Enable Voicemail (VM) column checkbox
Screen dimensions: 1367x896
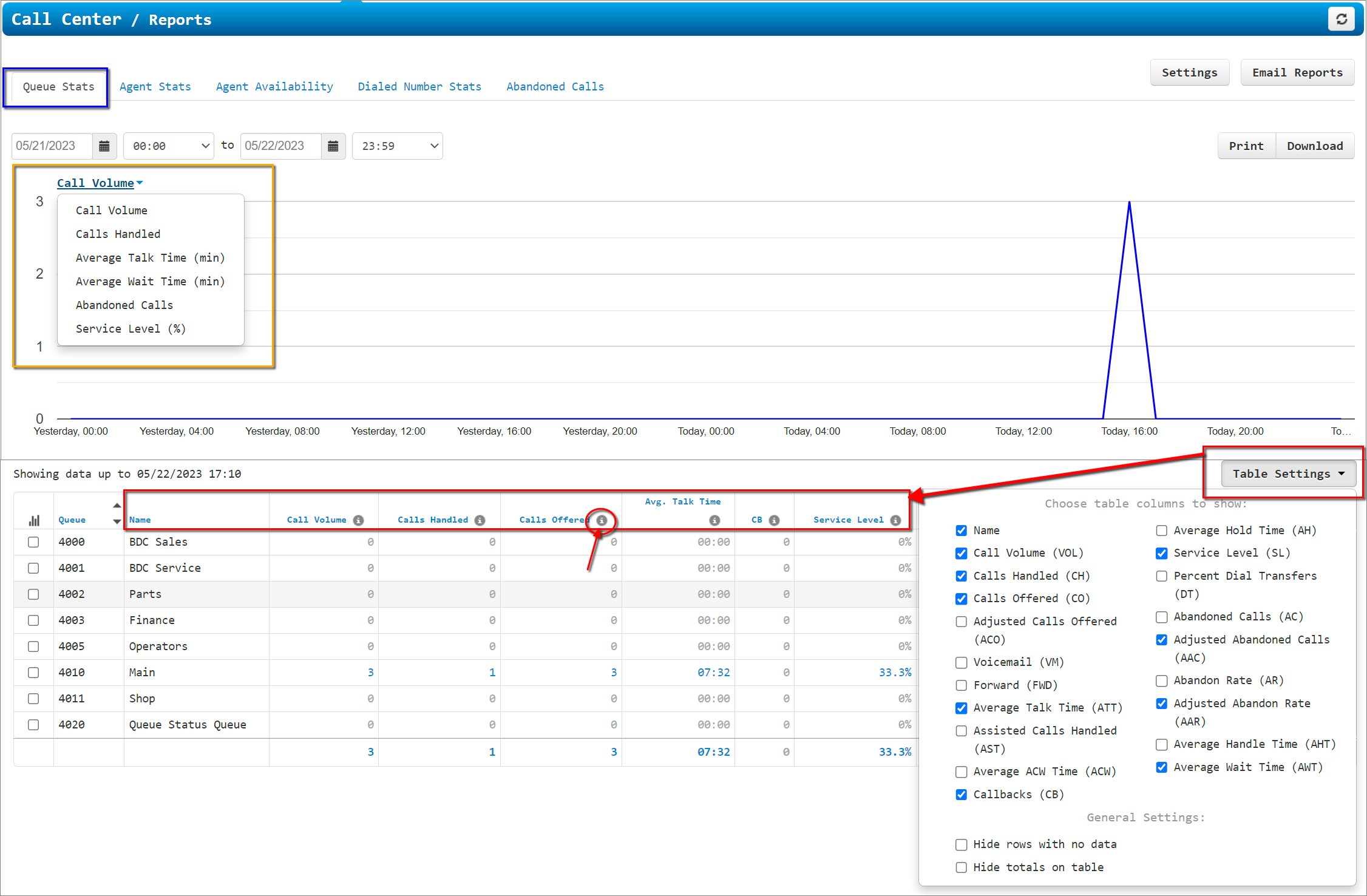point(962,662)
